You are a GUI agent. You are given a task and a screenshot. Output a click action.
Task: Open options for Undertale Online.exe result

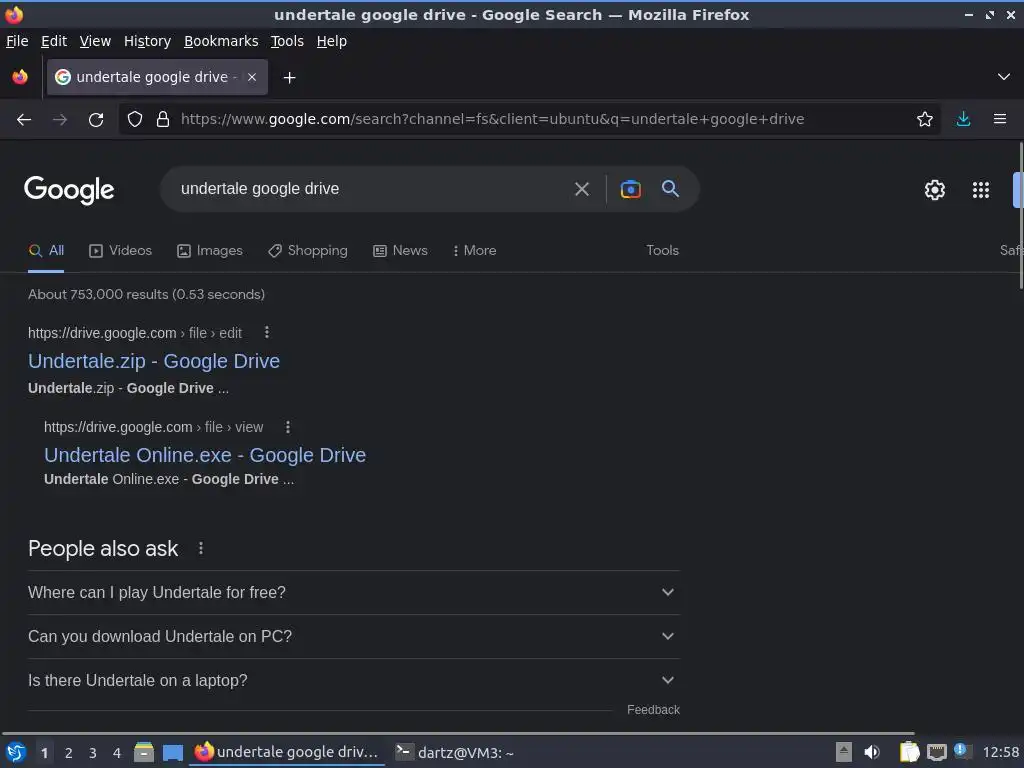[288, 426]
